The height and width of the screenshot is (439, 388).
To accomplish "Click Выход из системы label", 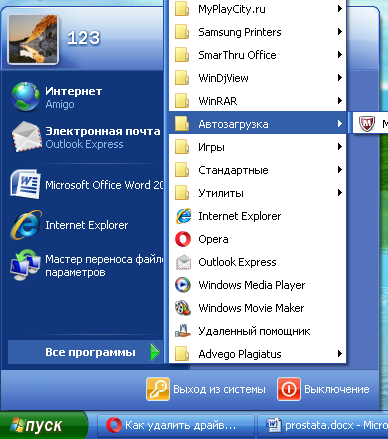I will 219,389.
